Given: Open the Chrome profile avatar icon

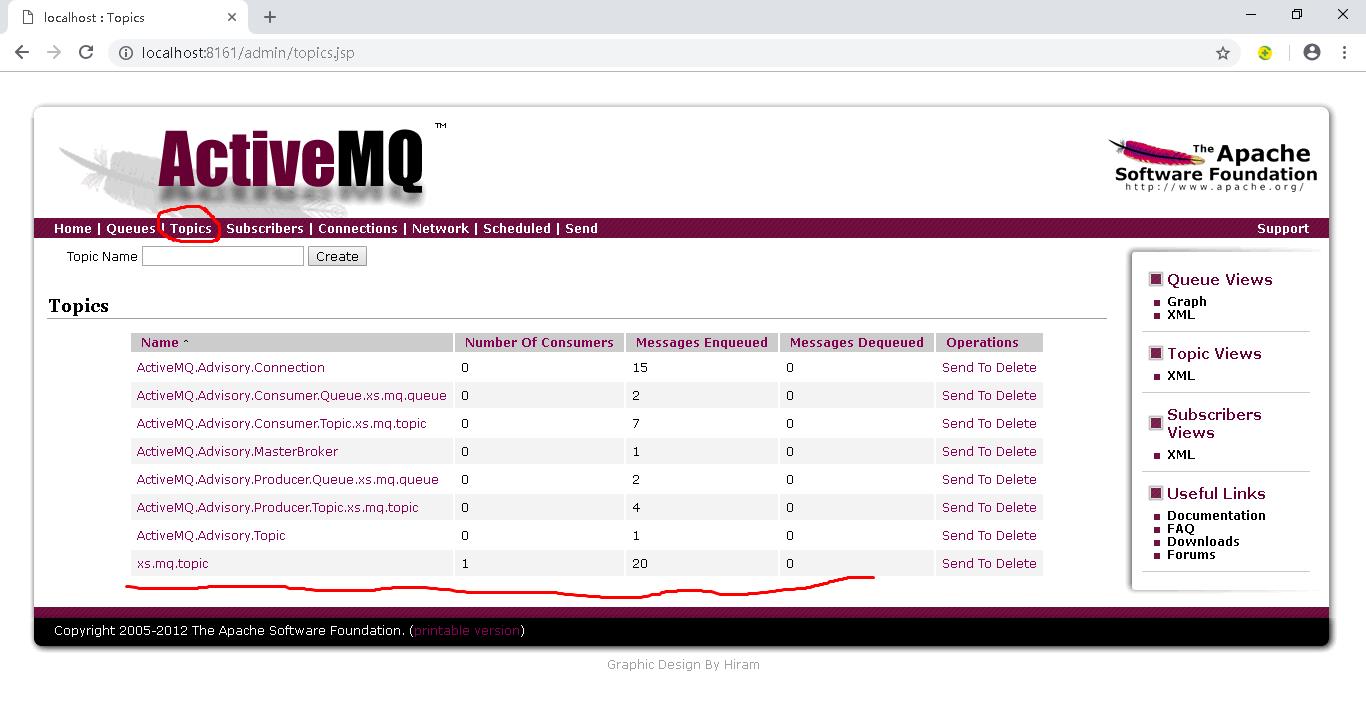Looking at the screenshot, I should tap(1312, 52).
